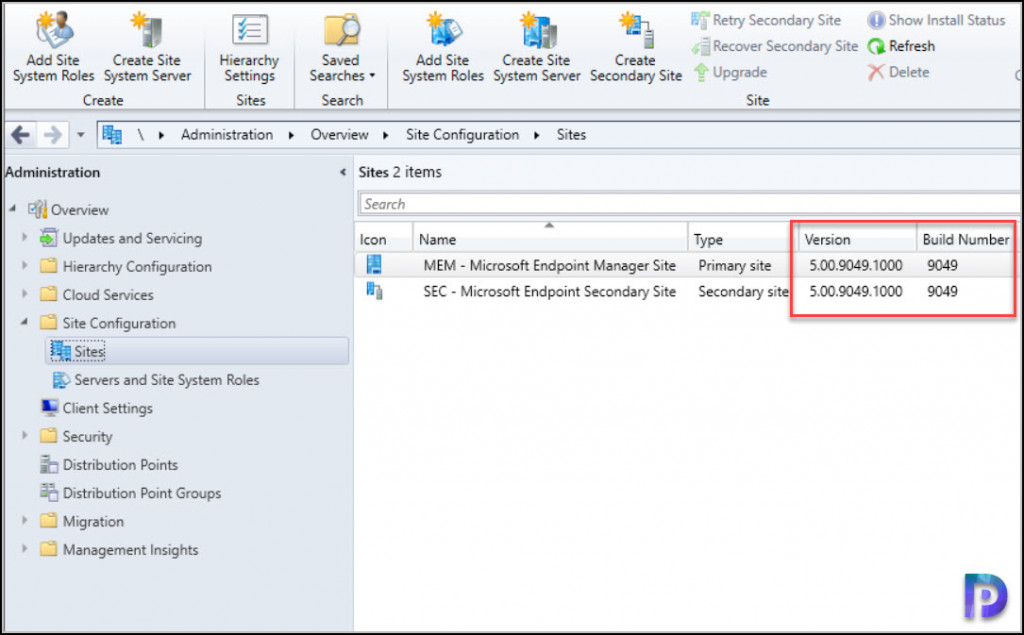Click version 5.00.9049.1000 in SEC row
The image size is (1024, 635).
coord(856,292)
